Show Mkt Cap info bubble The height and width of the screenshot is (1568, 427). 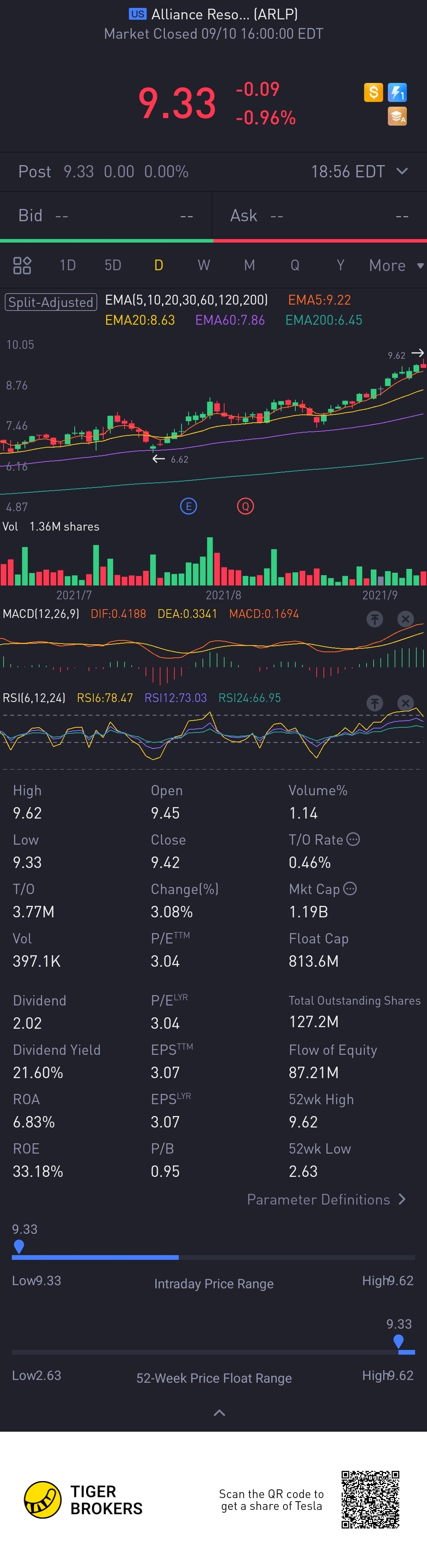click(350, 889)
